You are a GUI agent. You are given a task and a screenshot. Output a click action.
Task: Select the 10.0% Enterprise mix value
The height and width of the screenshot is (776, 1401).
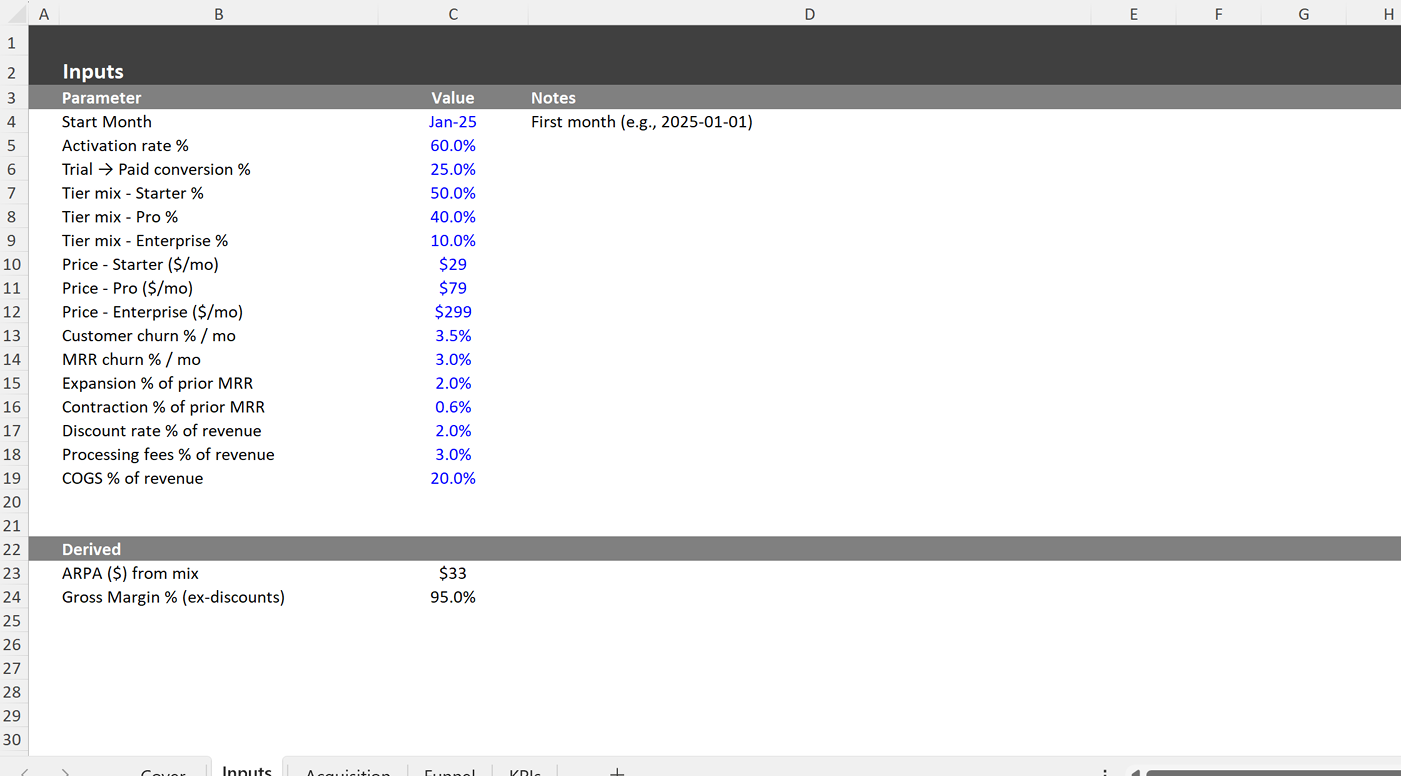coord(453,241)
